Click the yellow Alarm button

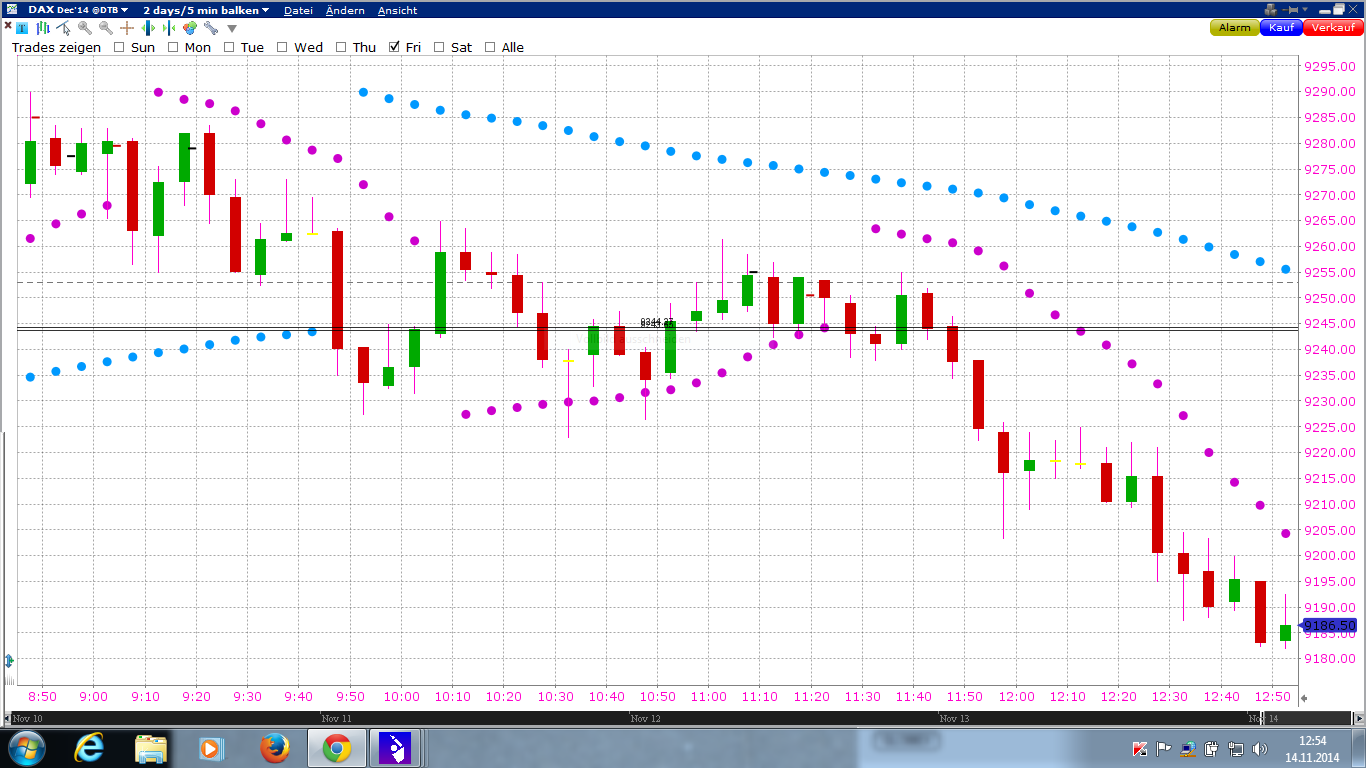[x=1234, y=28]
